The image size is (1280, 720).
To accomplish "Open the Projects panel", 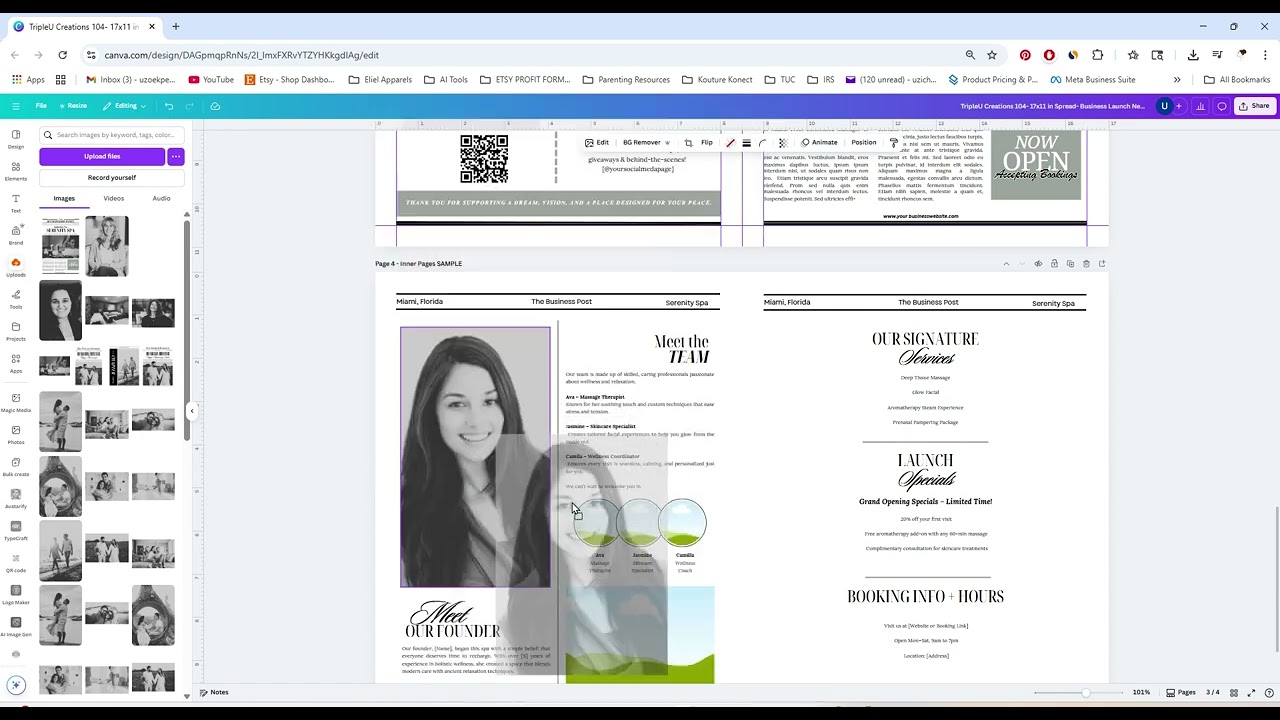I will coord(15,331).
